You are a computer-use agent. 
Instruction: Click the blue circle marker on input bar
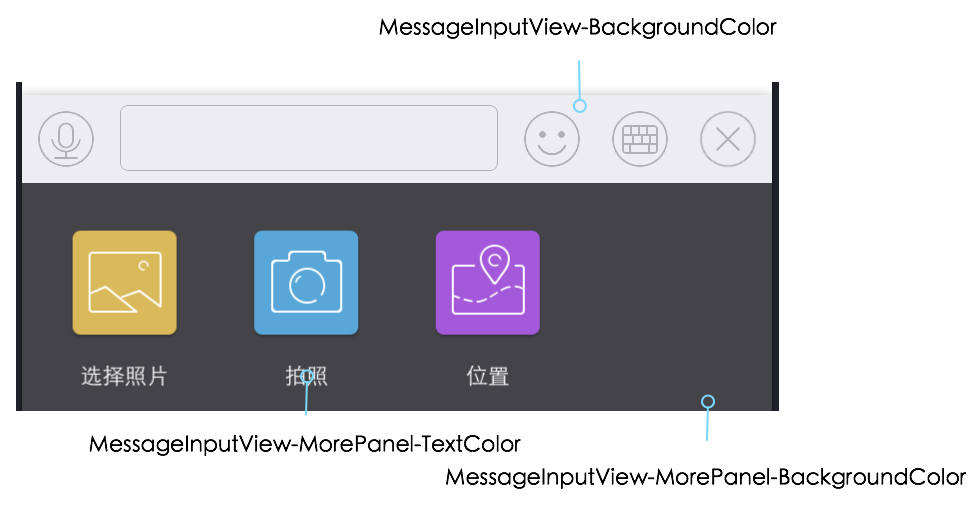(x=580, y=106)
